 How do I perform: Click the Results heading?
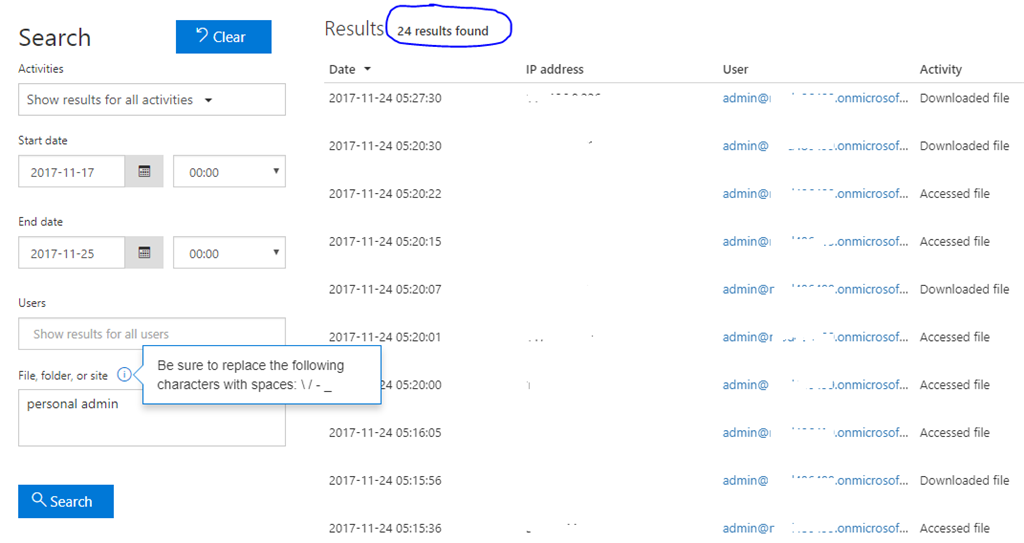[354, 29]
